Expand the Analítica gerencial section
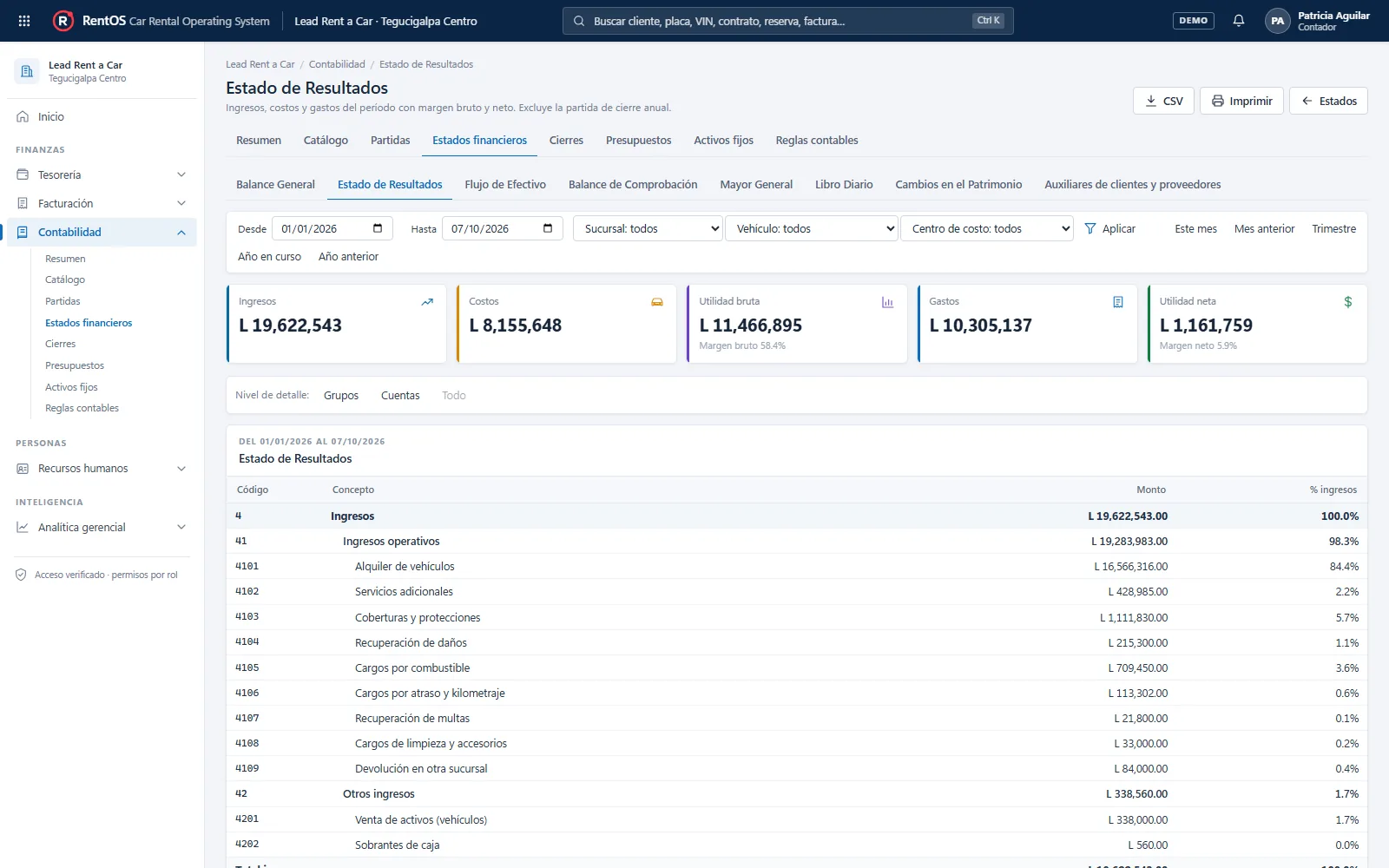This screenshot has height=868, width=1389. click(102, 527)
